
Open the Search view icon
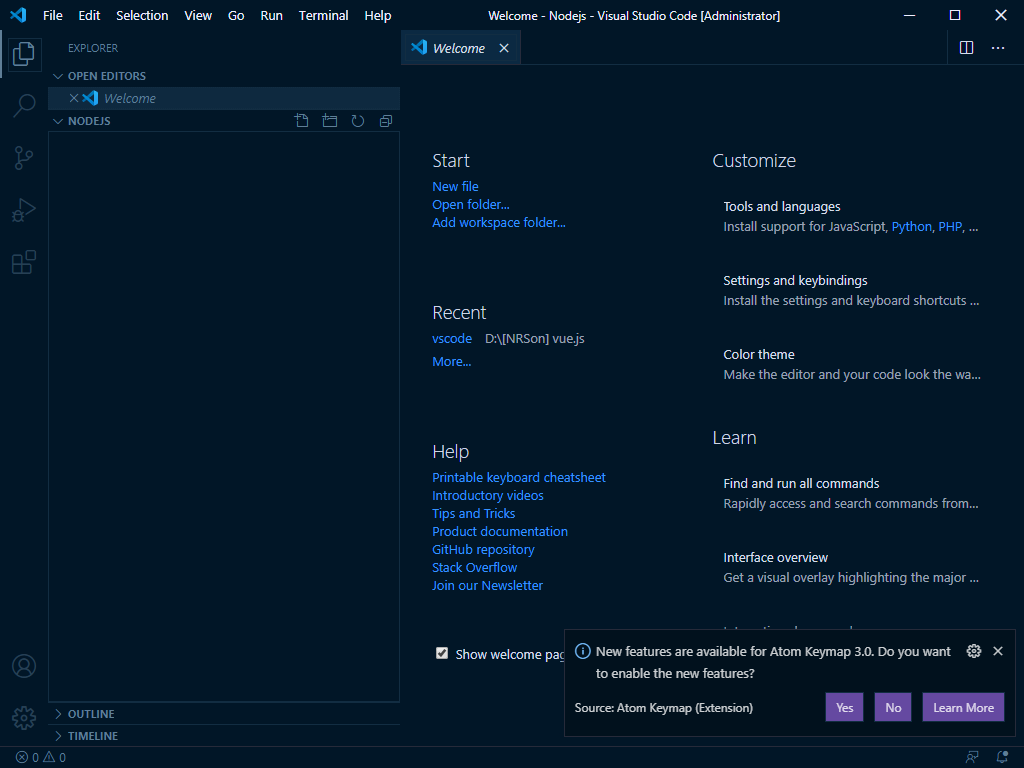point(24,105)
